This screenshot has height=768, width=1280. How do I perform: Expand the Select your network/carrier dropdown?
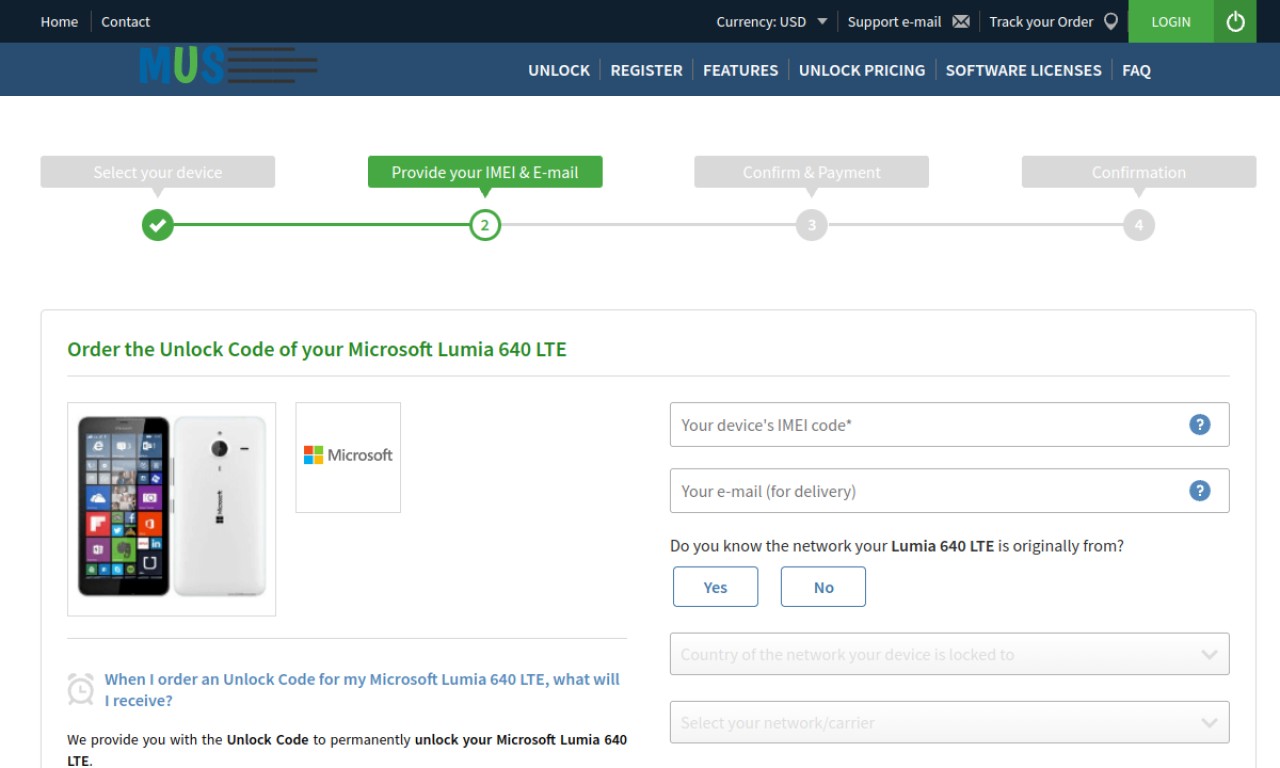tap(949, 722)
